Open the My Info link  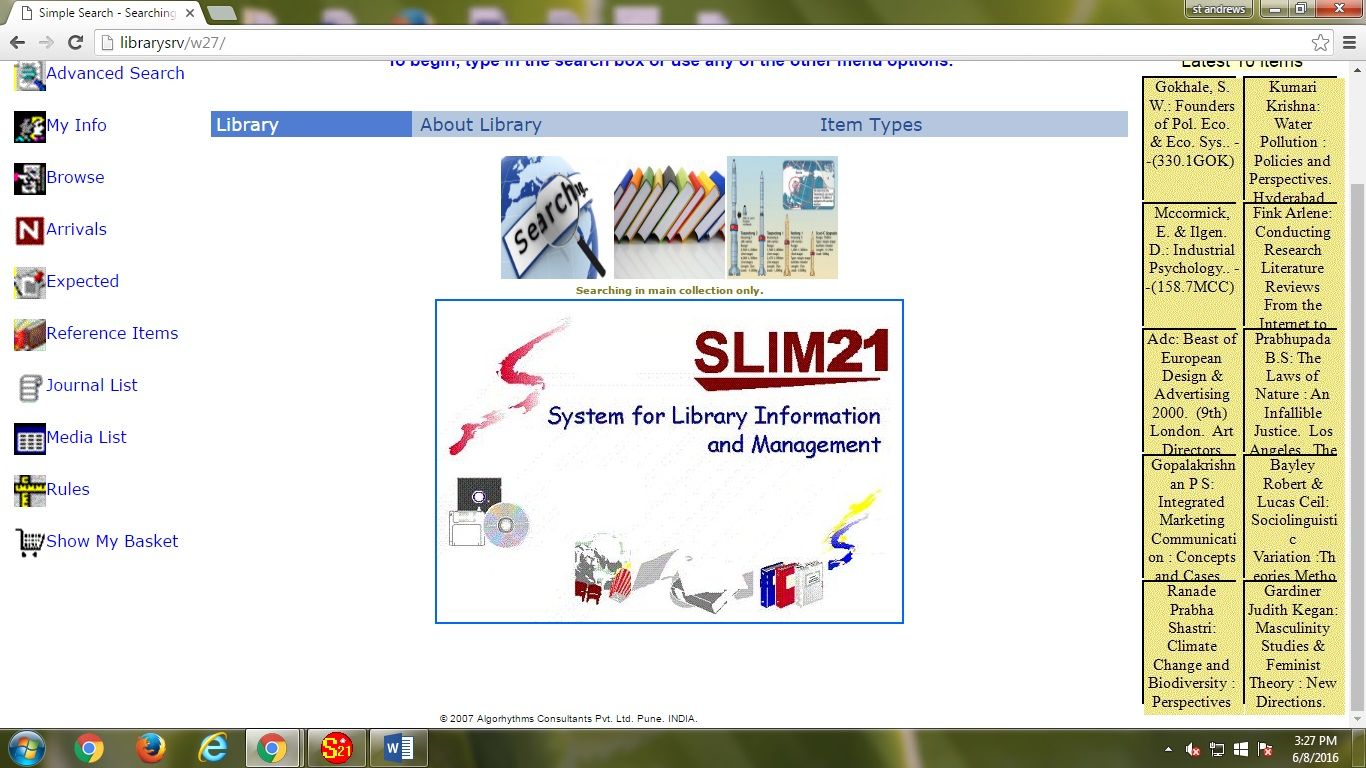(76, 125)
